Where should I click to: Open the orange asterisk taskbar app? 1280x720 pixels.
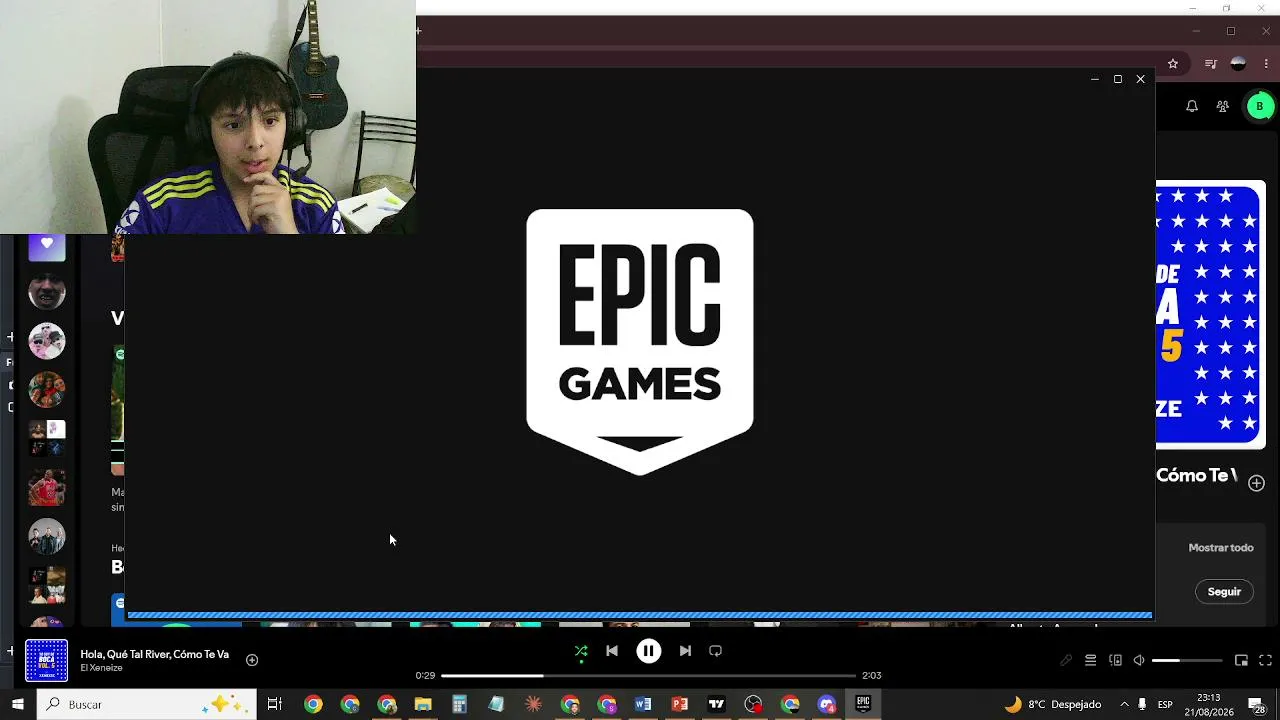(x=533, y=704)
